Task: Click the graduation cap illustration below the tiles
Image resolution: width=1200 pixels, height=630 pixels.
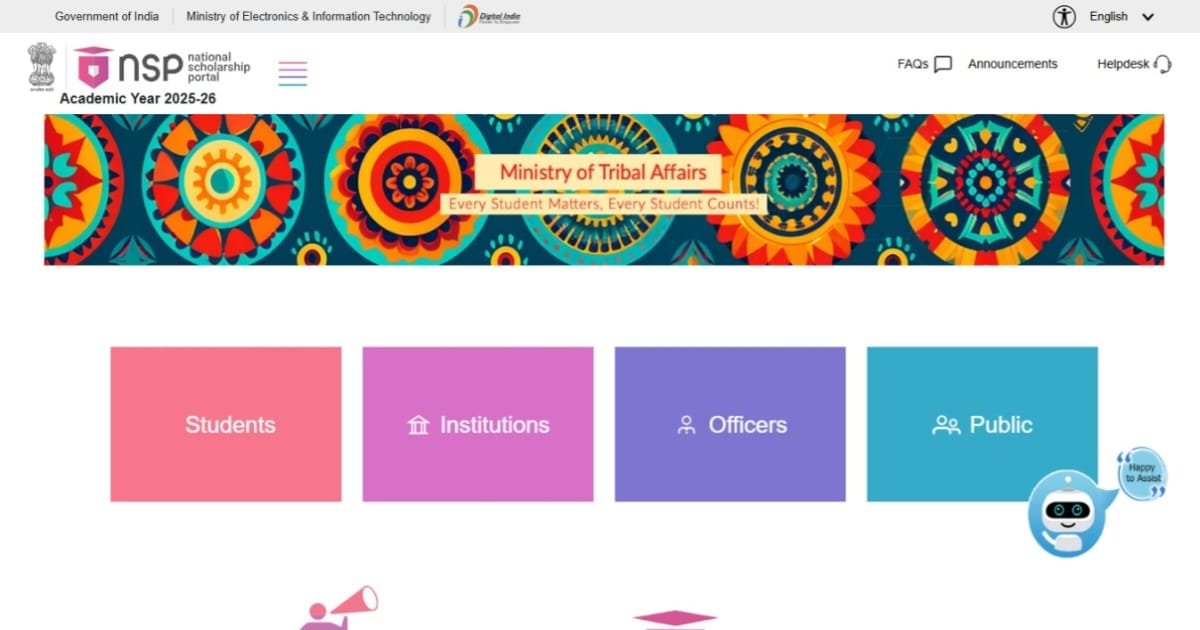Action: click(x=675, y=620)
